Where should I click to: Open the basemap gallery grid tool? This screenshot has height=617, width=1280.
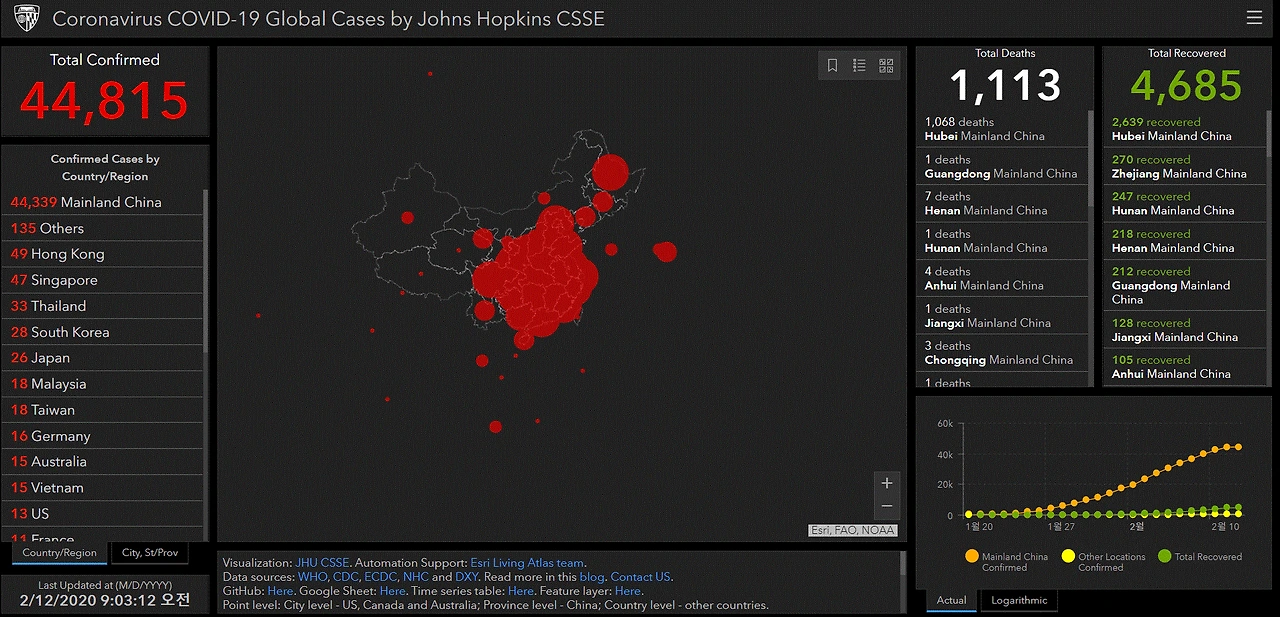click(x=886, y=66)
